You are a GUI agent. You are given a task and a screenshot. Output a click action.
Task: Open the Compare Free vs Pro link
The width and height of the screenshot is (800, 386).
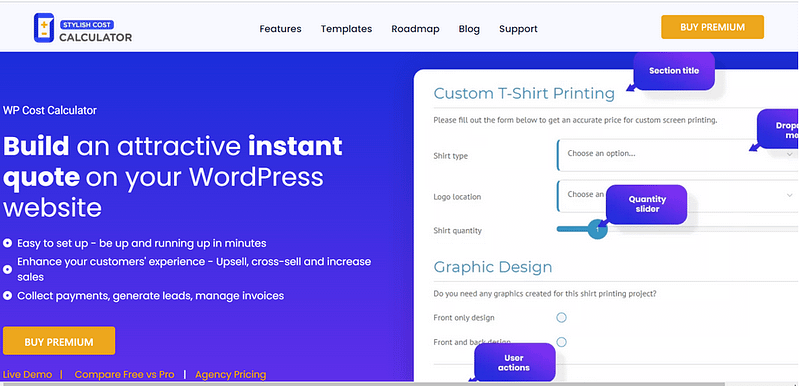coord(124,374)
